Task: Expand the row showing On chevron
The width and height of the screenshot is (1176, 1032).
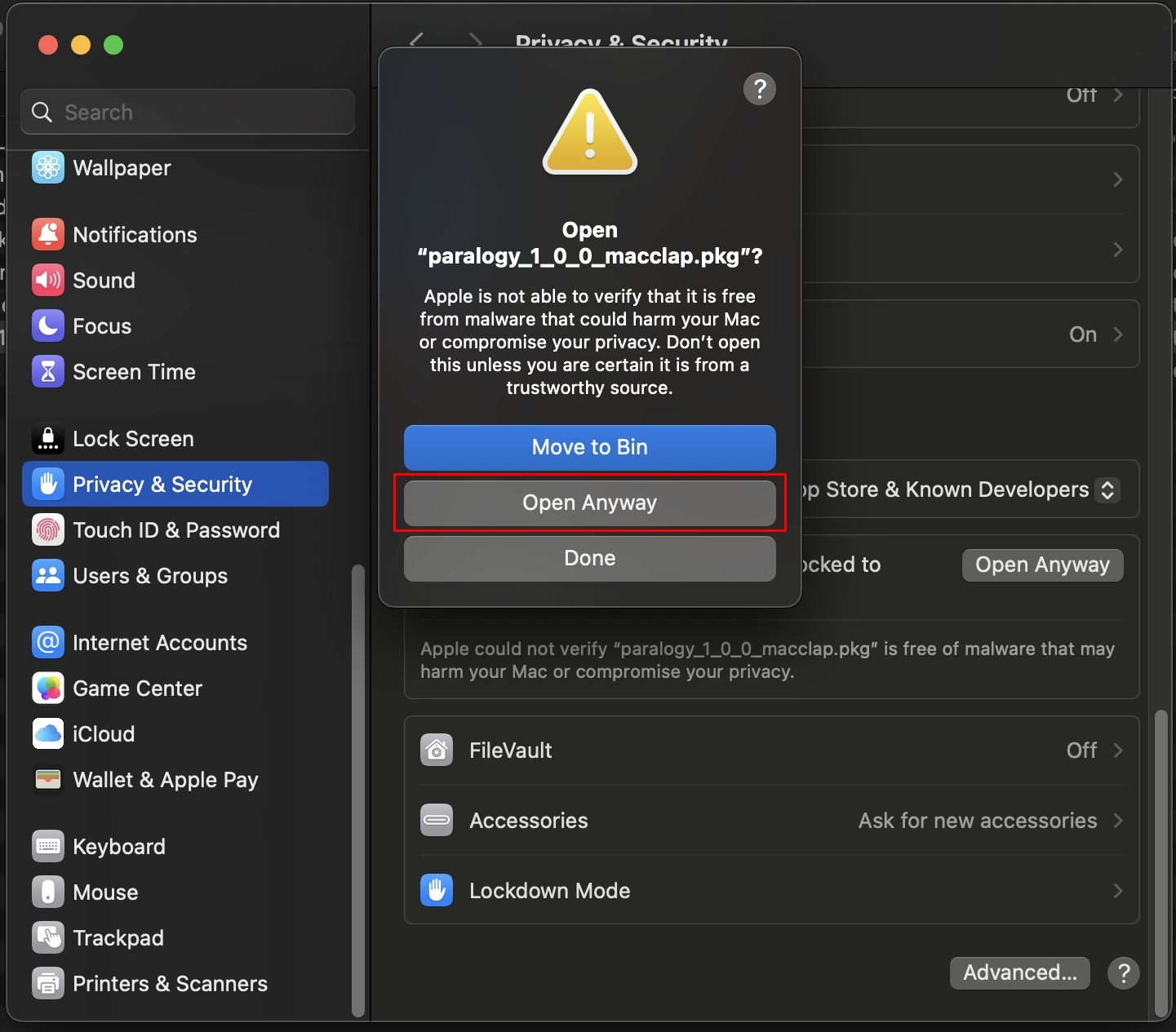Action: (1118, 334)
